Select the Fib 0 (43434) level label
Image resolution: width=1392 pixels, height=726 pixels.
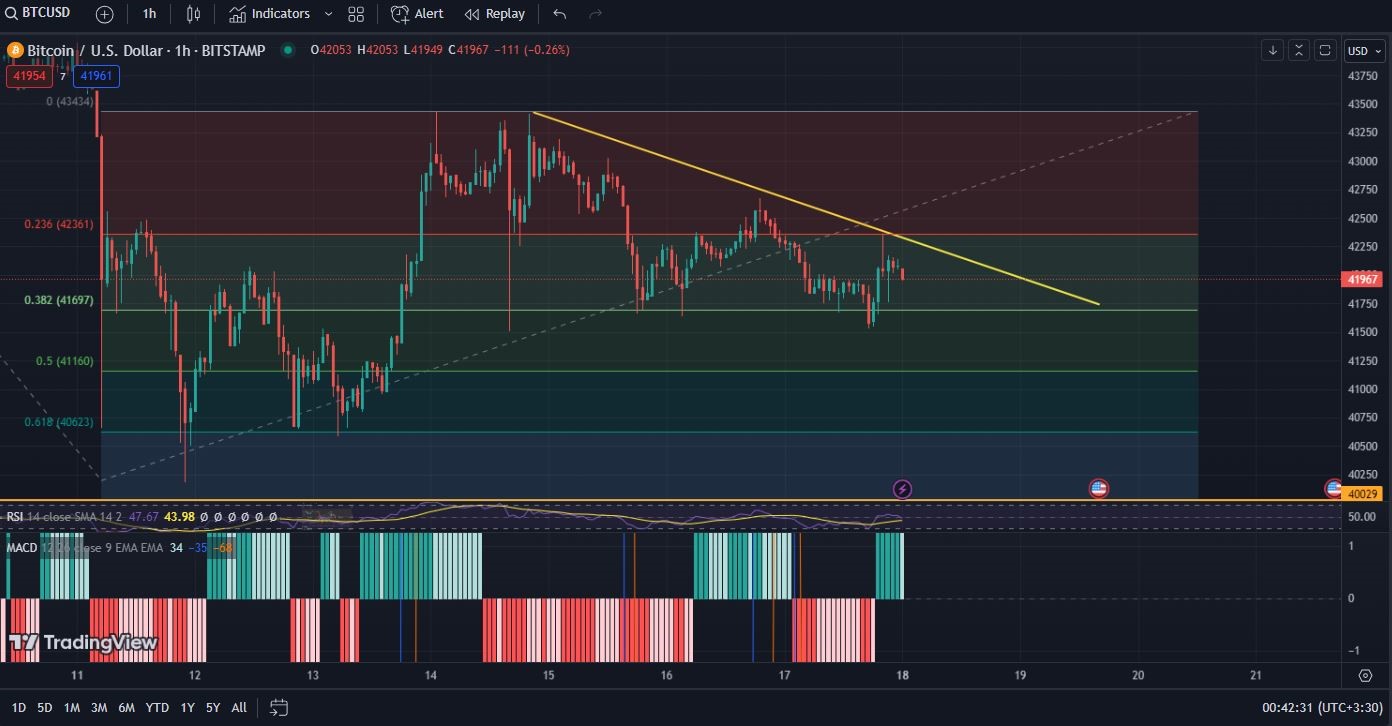[x=70, y=101]
